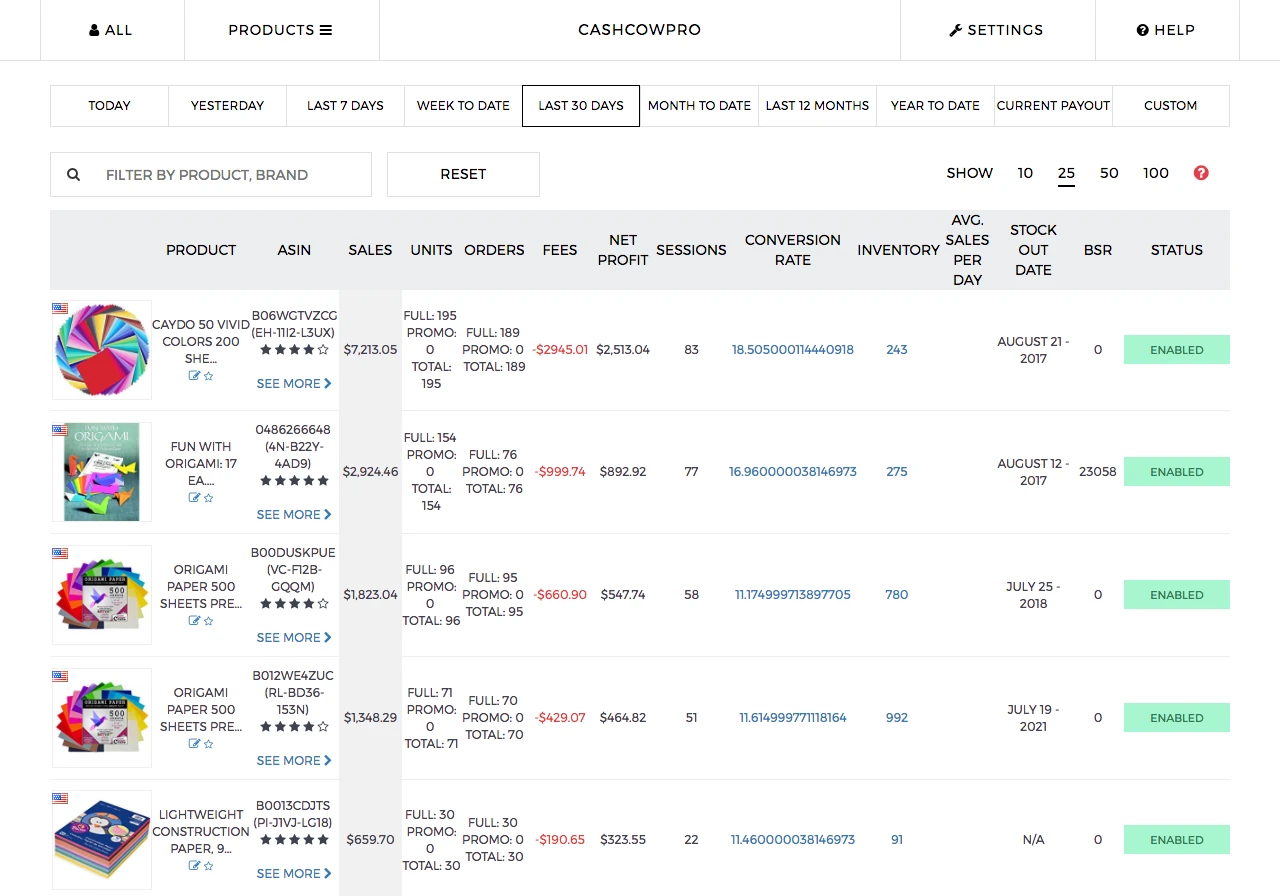Toggle Enabled status for ASIN B012WE4ZUC row
This screenshot has height=896, width=1280.
click(1177, 718)
